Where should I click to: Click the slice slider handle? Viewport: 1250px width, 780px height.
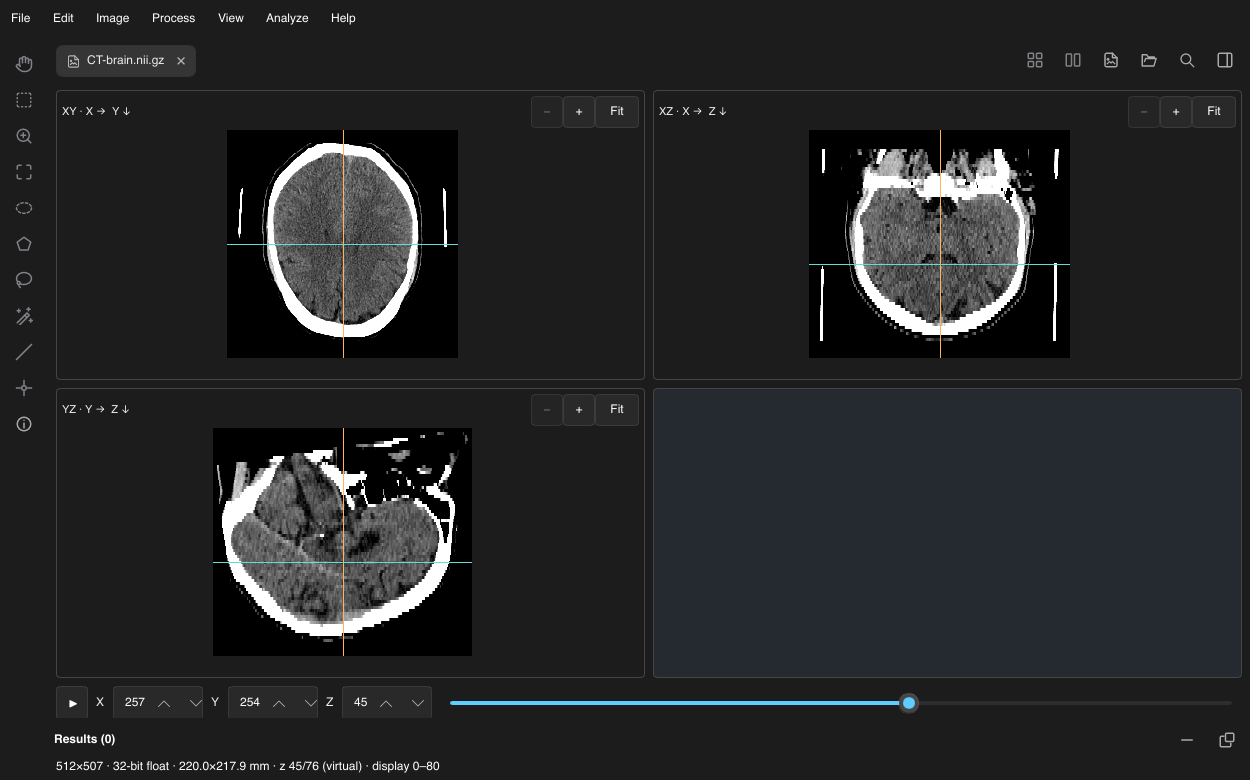909,703
